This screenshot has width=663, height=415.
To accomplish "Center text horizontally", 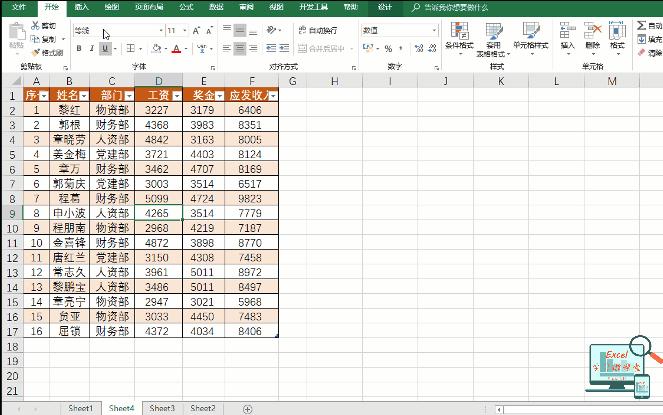I will click(240, 49).
